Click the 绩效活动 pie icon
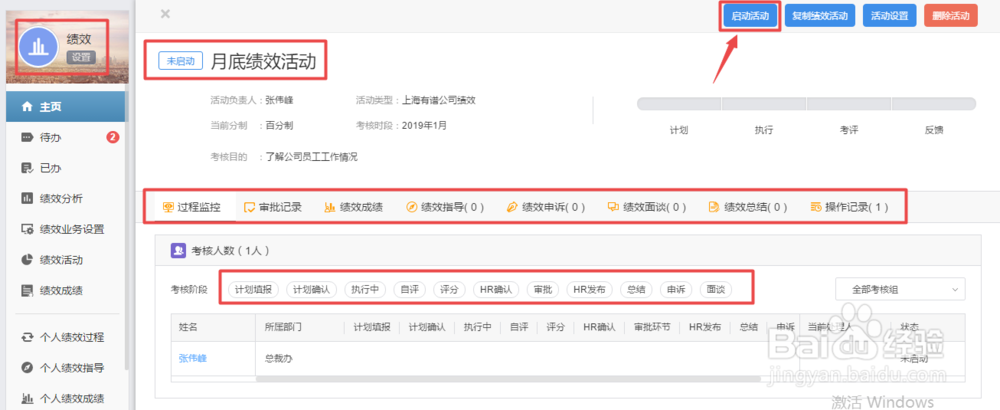1000x410 pixels. click(x=27, y=260)
